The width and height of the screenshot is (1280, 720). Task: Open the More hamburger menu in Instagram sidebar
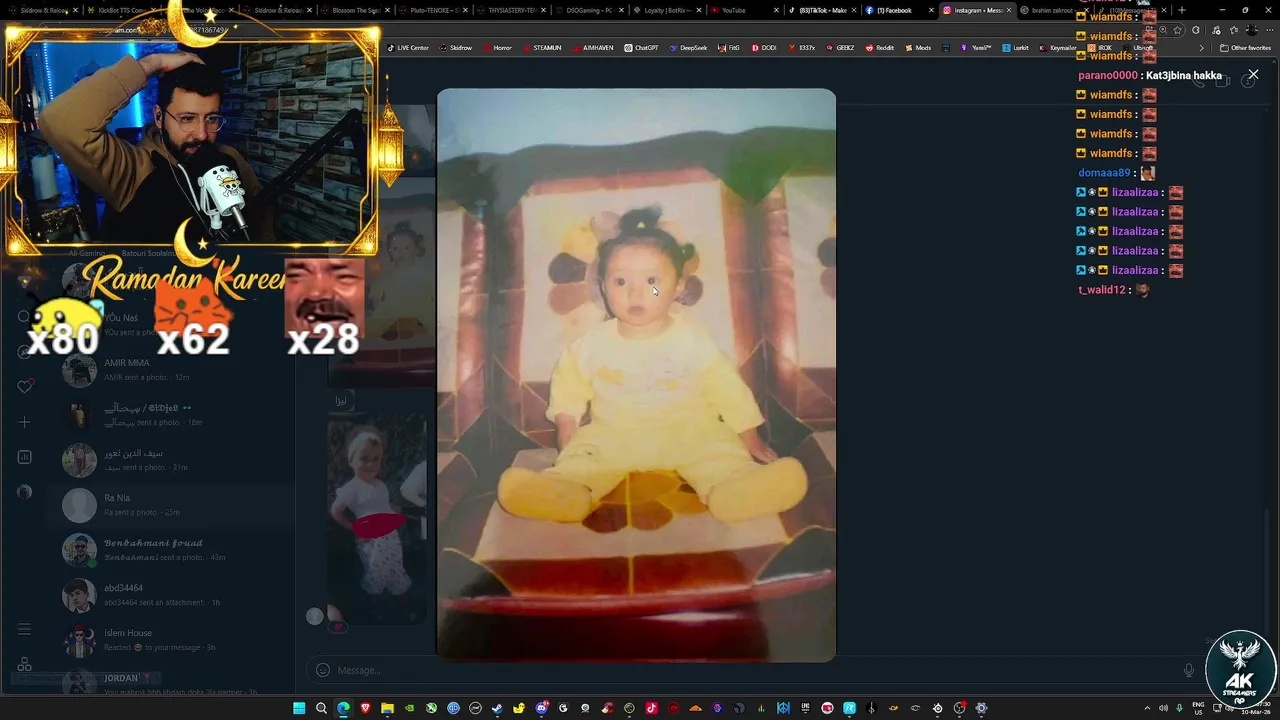24,629
